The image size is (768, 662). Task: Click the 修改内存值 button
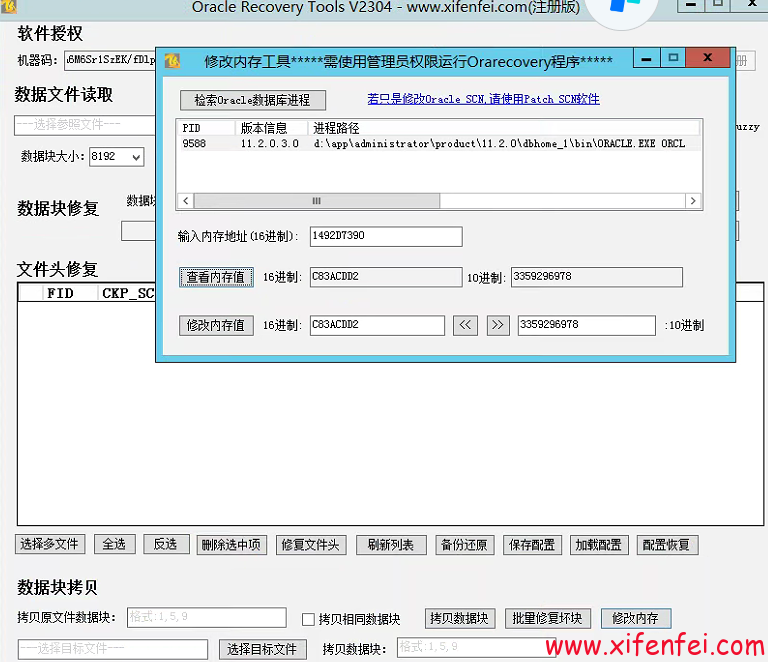[216, 325]
